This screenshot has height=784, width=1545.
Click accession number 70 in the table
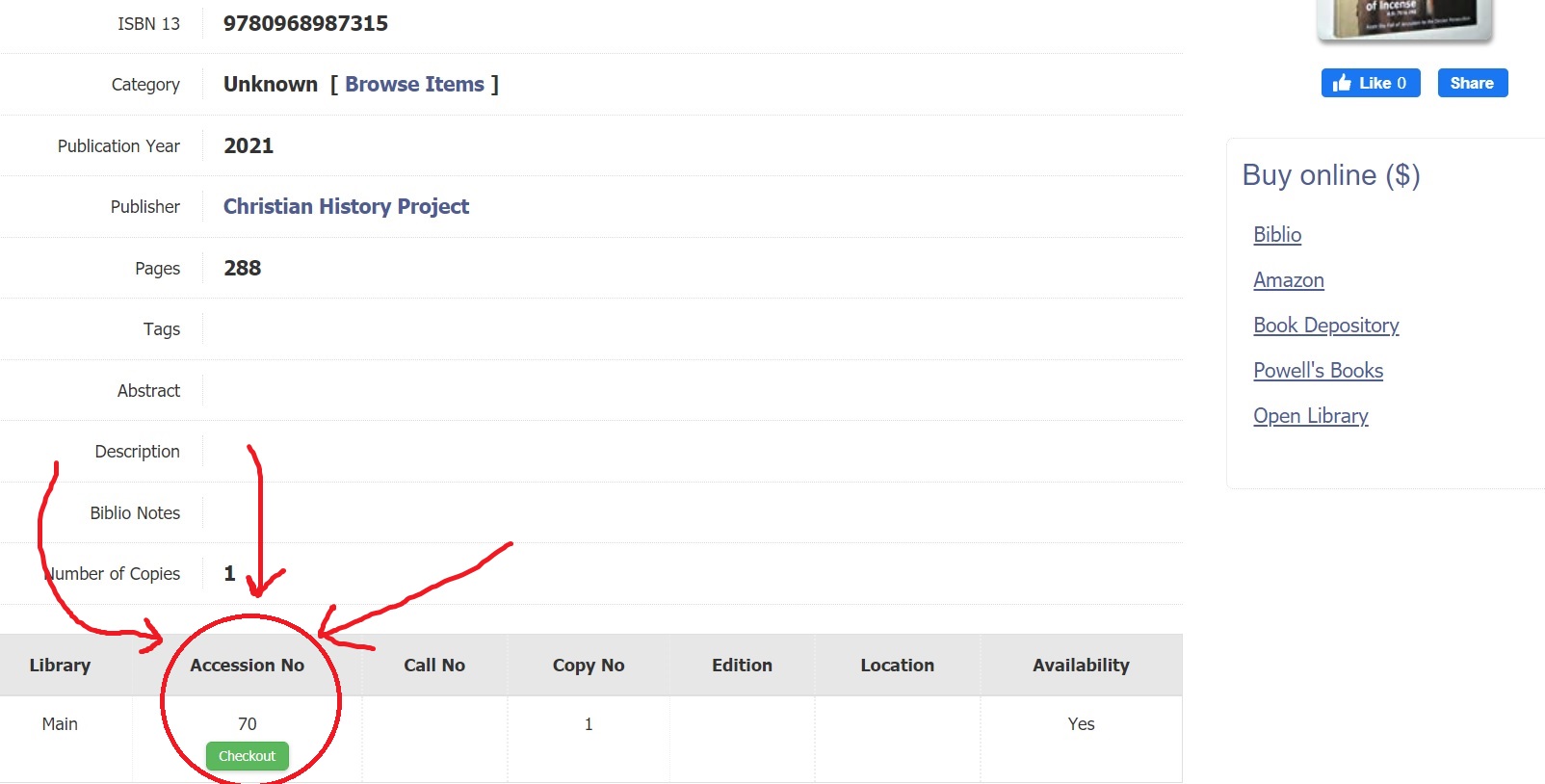248,724
